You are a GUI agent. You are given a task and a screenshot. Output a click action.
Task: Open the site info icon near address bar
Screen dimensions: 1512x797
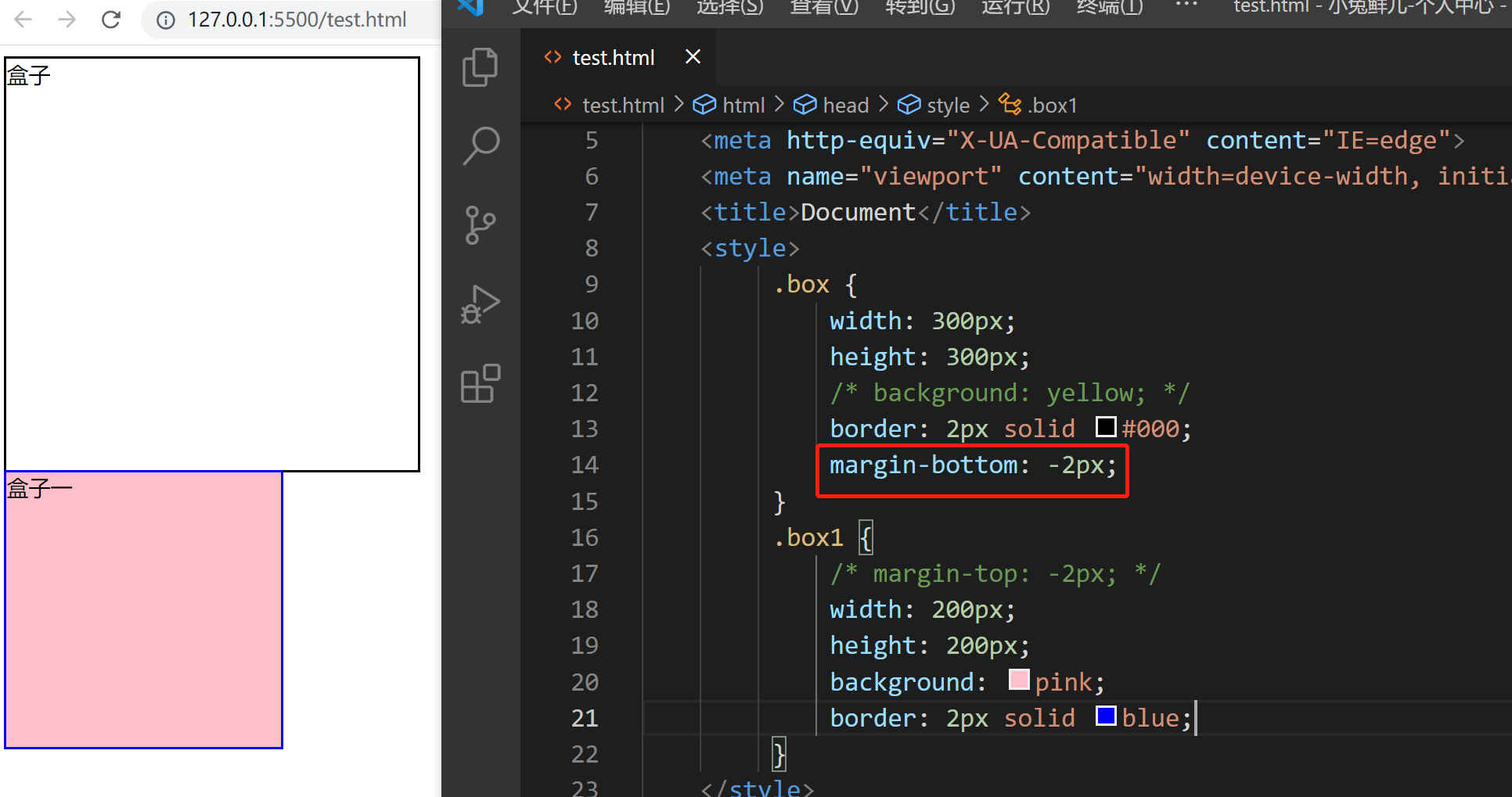pyautogui.click(x=165, y=20)
